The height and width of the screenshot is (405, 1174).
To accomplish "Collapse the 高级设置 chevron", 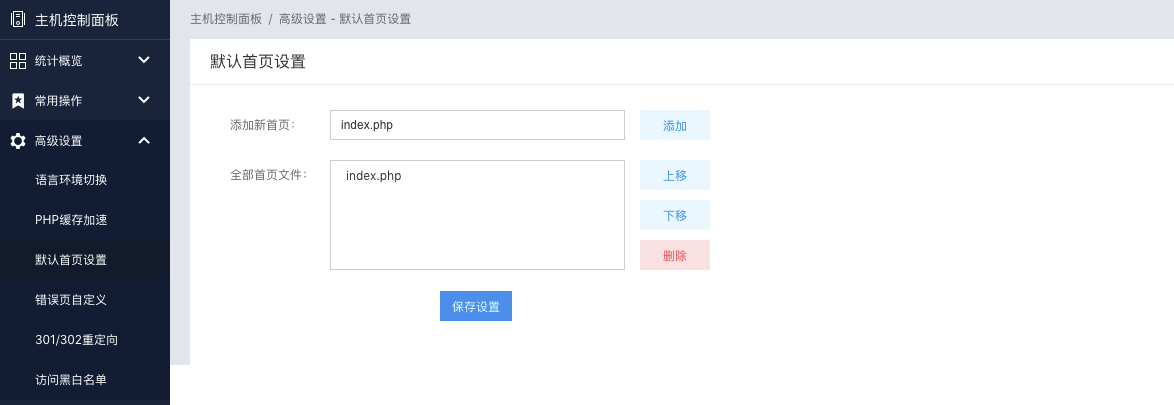I will click(x=145, y=140).
